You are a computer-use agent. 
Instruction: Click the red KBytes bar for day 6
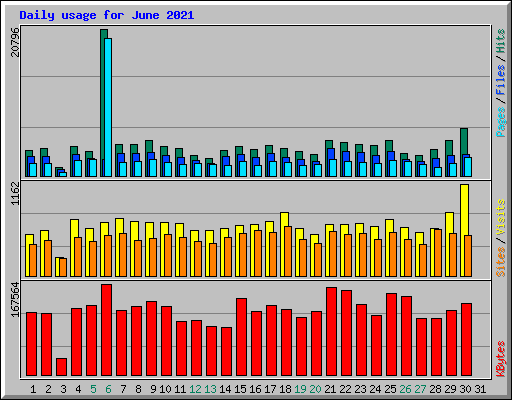(106, 330)
